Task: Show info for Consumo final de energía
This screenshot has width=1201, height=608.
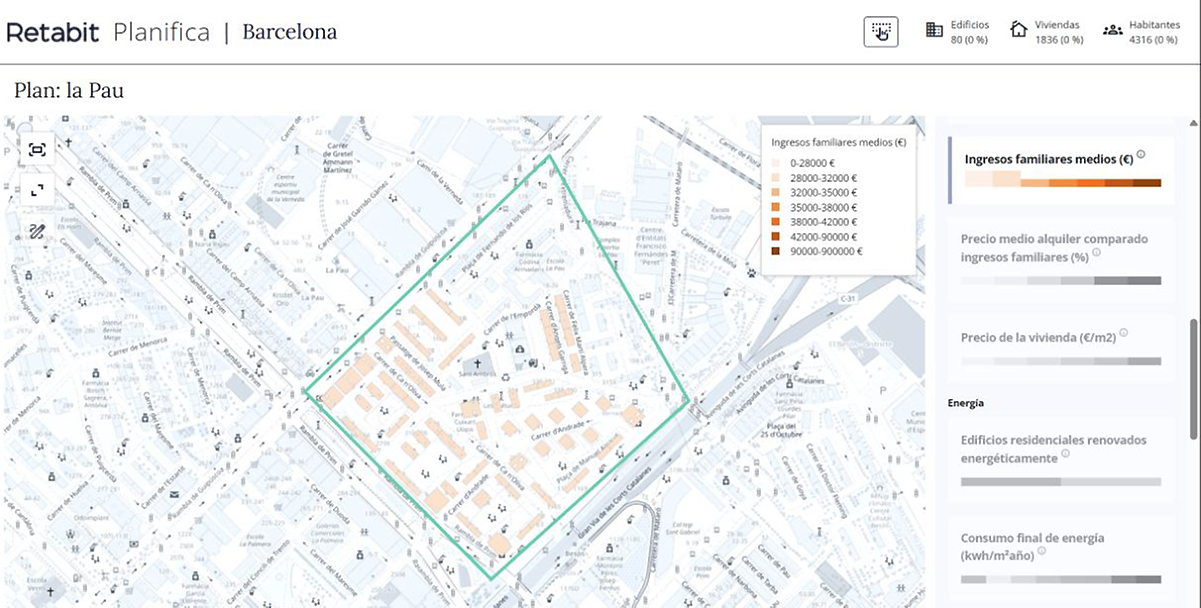Action: (x=1042, y=551)
